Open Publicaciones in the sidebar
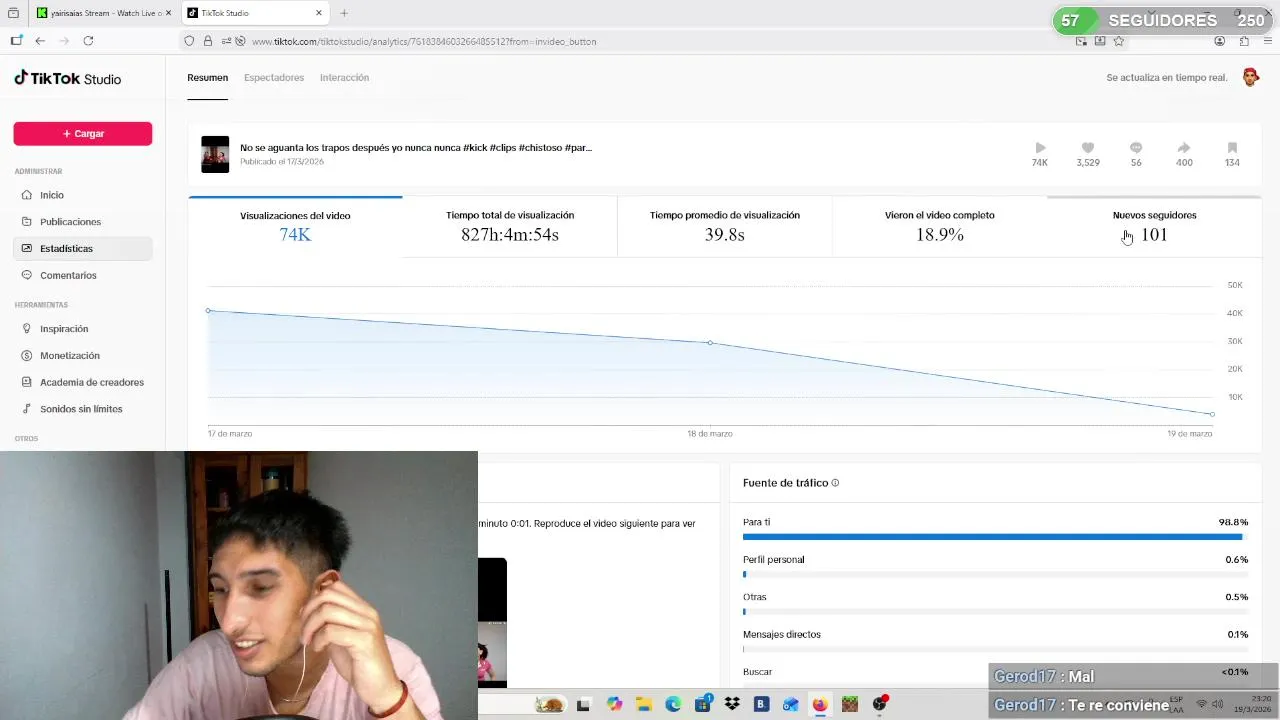Viewport: 1280px width, 720px height. point(83,222)
